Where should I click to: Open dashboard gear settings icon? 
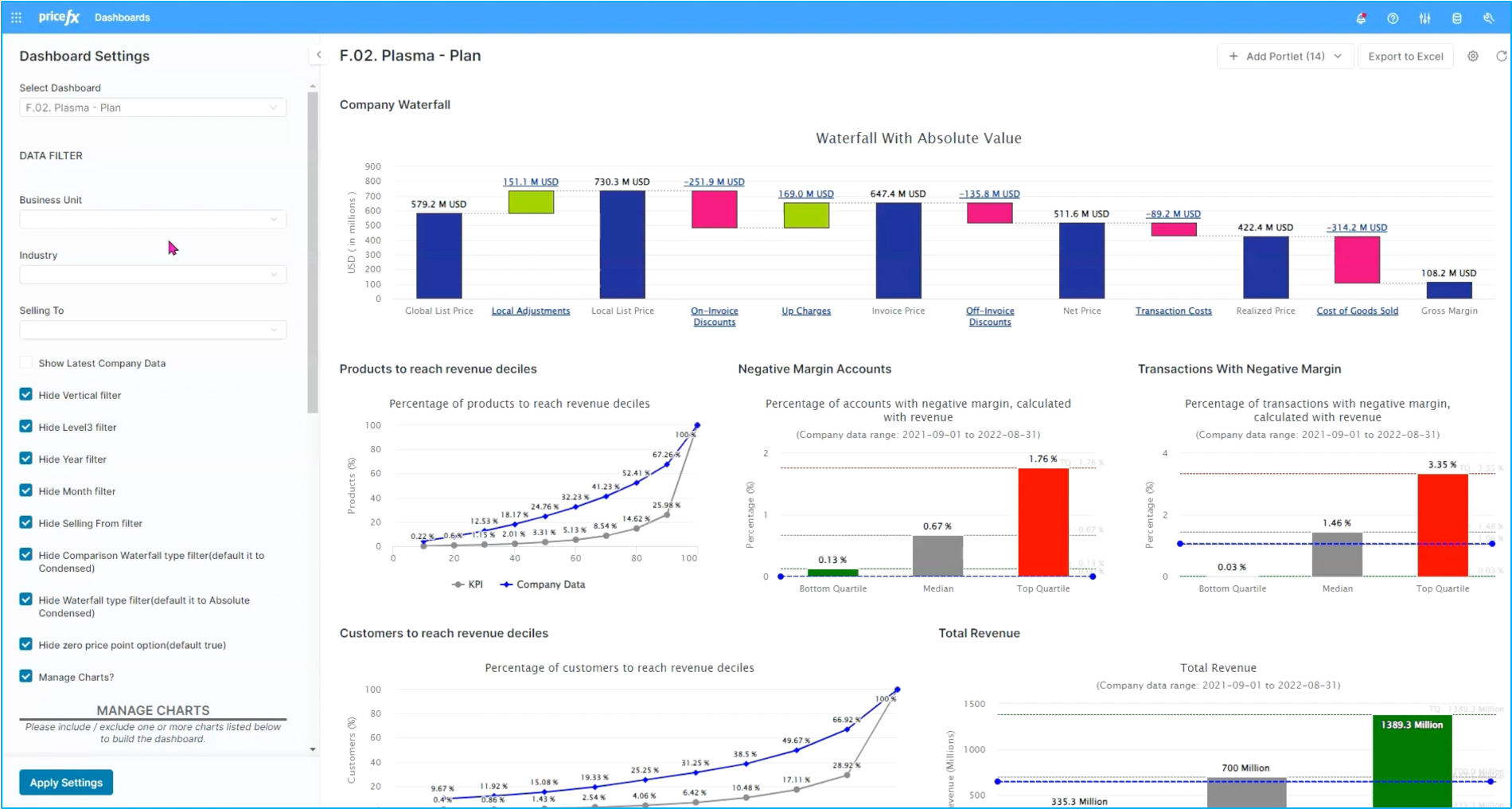coord(1473,57)
